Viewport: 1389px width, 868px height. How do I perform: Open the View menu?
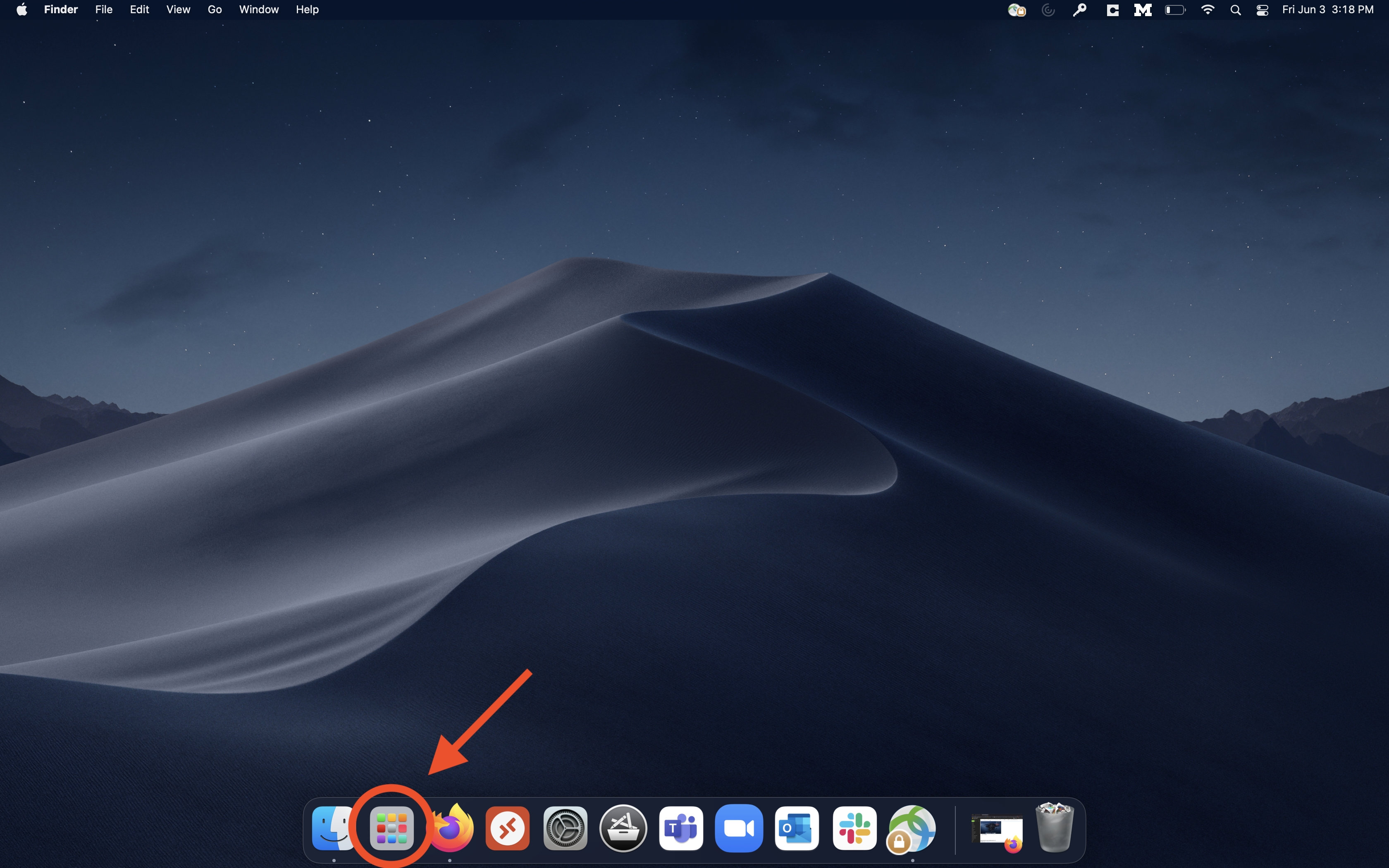178,10
